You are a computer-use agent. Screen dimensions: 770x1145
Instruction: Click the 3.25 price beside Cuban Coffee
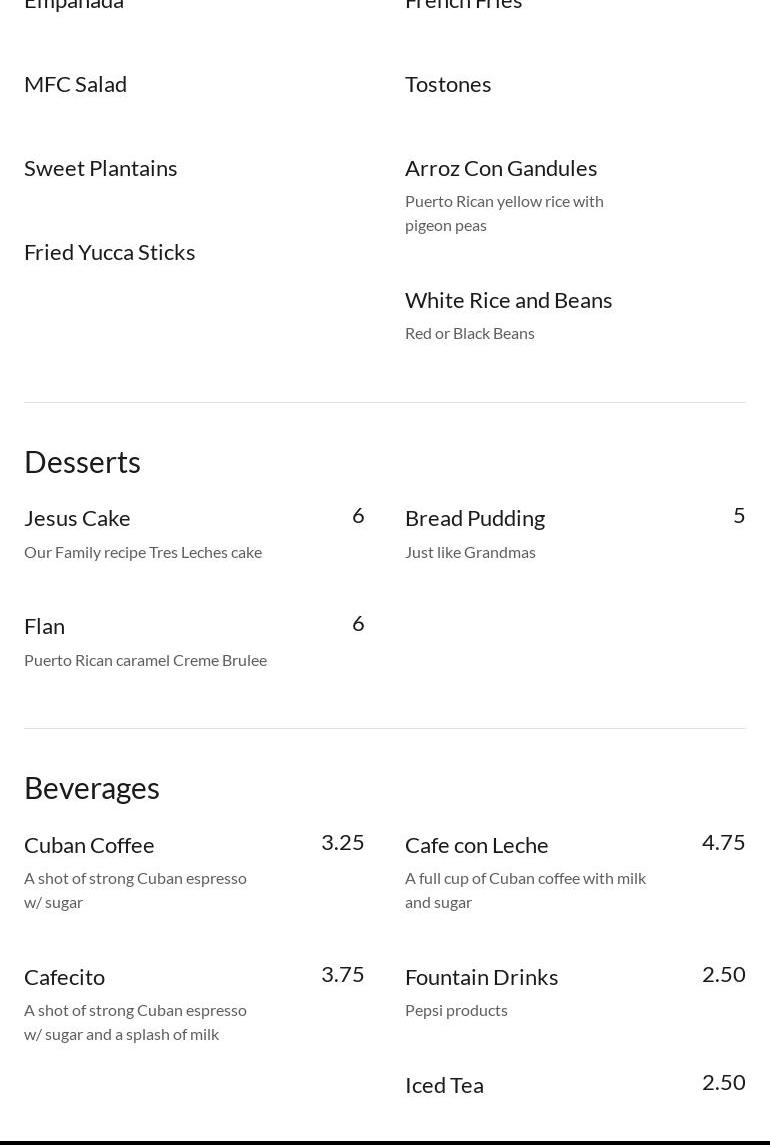tap(342, 842)
